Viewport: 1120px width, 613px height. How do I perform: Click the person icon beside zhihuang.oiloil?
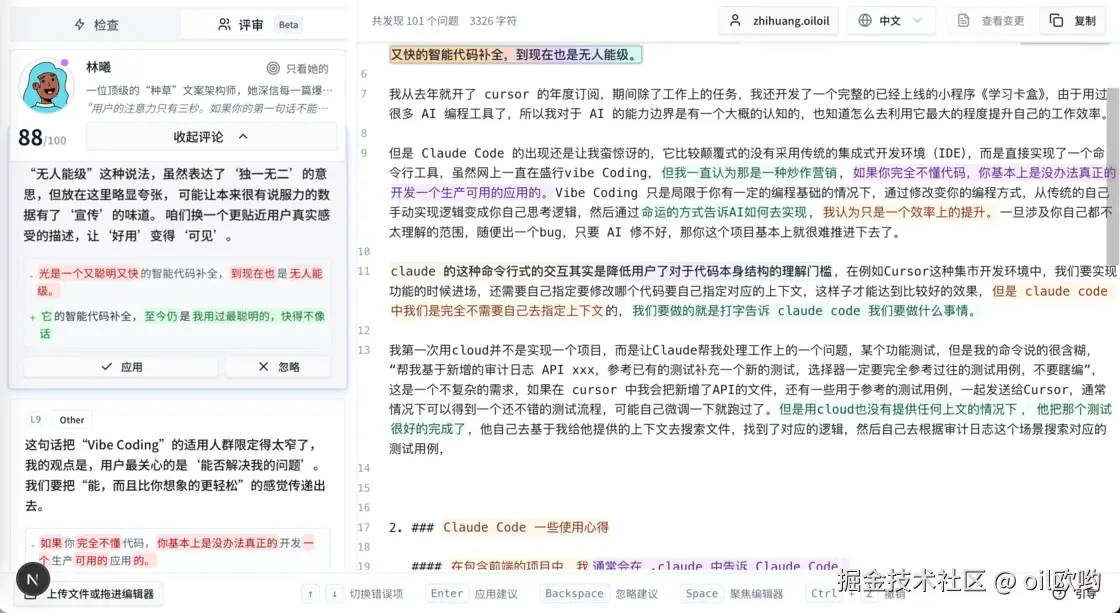click(735, 21)
